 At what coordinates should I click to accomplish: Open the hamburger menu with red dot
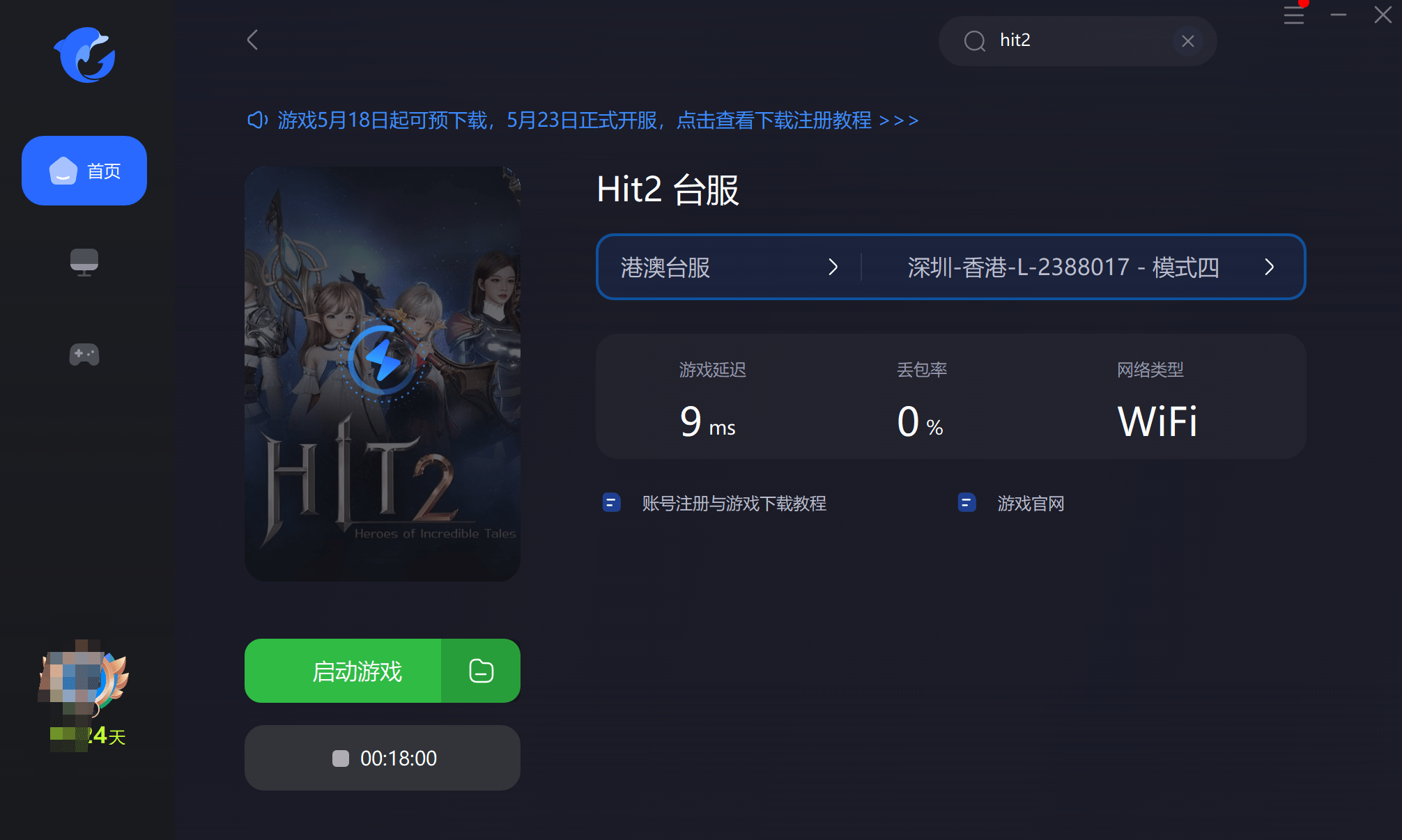[x=1294, y=15]
